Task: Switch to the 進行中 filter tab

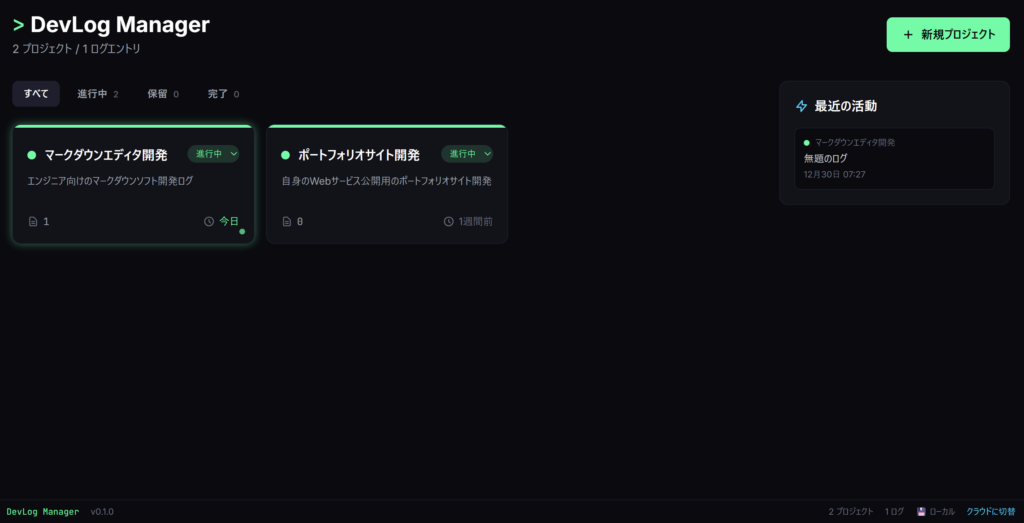Action: (x=97, y=94)
